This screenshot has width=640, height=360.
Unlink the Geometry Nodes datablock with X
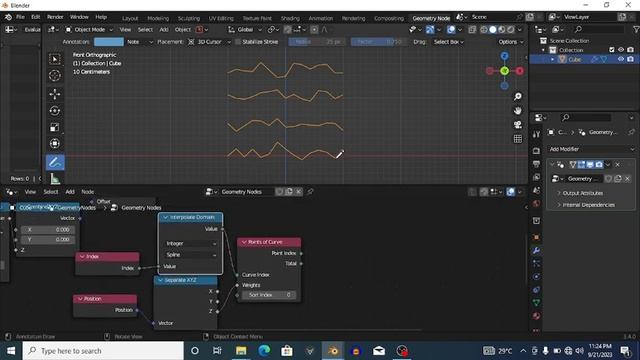[299, 191]
